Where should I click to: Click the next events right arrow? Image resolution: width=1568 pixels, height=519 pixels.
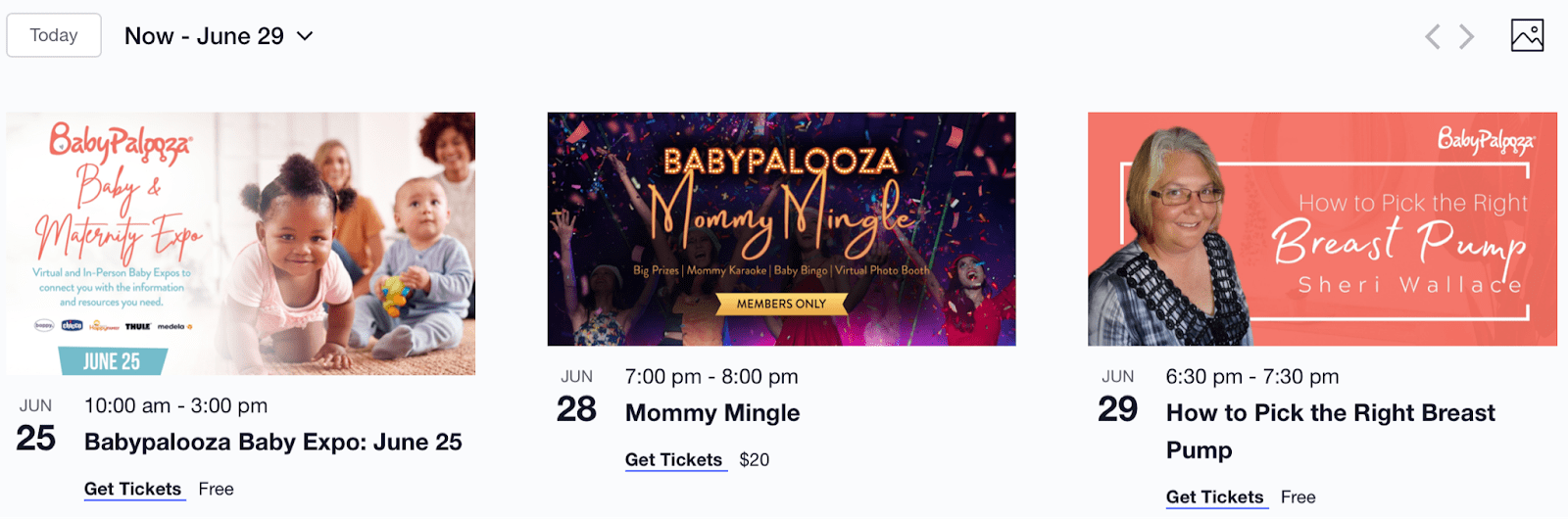[1466, 37]
